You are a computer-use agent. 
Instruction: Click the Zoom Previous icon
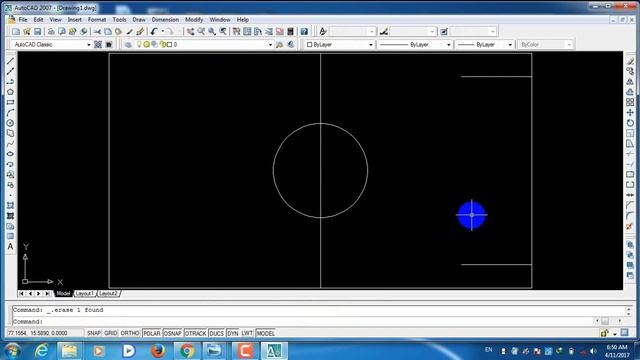tap(223, 31)
